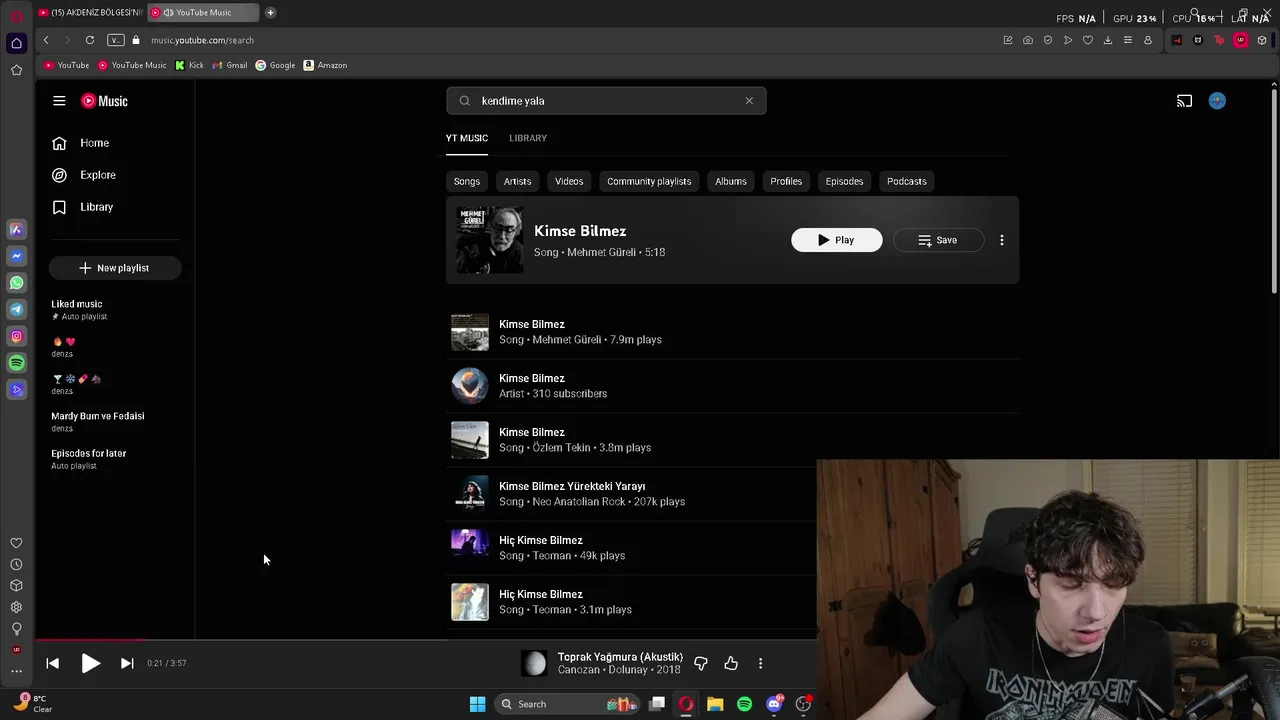Reload the current page

pyautogui.click(x=90, y=40)
